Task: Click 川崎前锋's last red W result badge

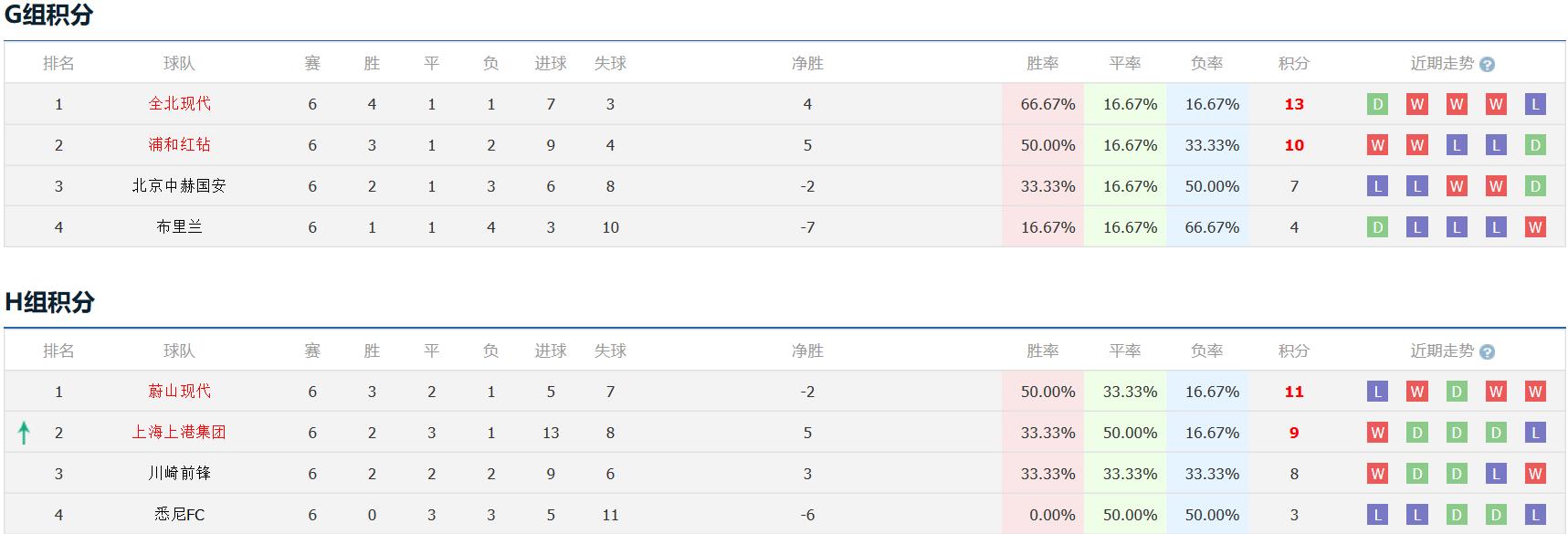Action: point(1535,474)
